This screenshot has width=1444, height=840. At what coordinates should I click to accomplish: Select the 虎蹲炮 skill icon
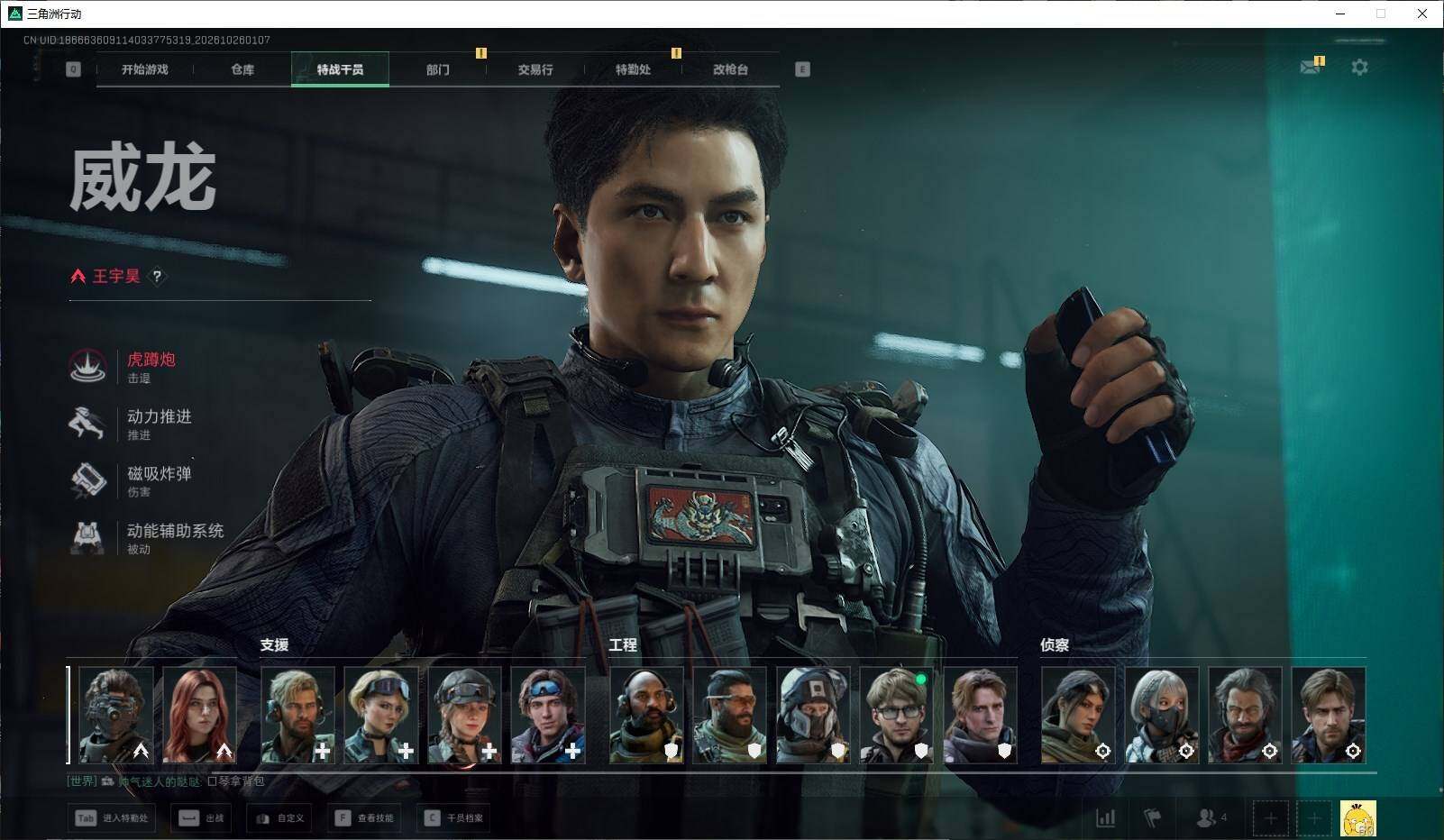click(x=87, y=367)
